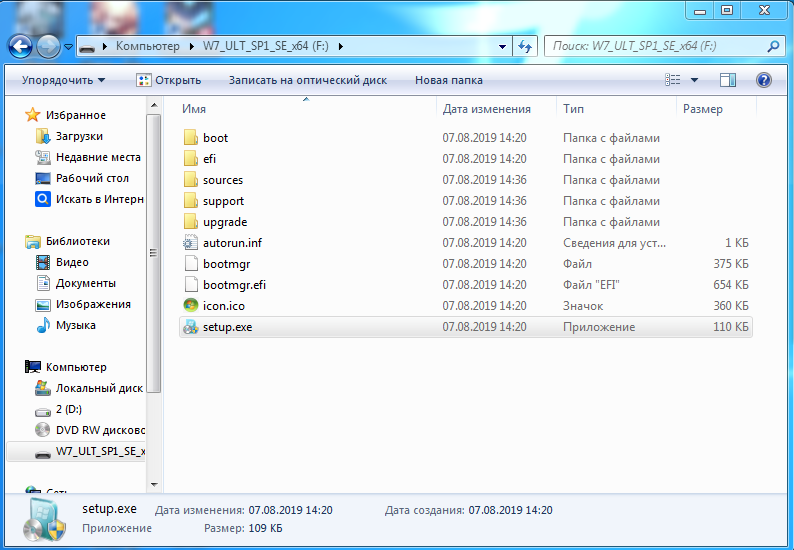Click 'Записать на оптический диск'

point(307,80)
